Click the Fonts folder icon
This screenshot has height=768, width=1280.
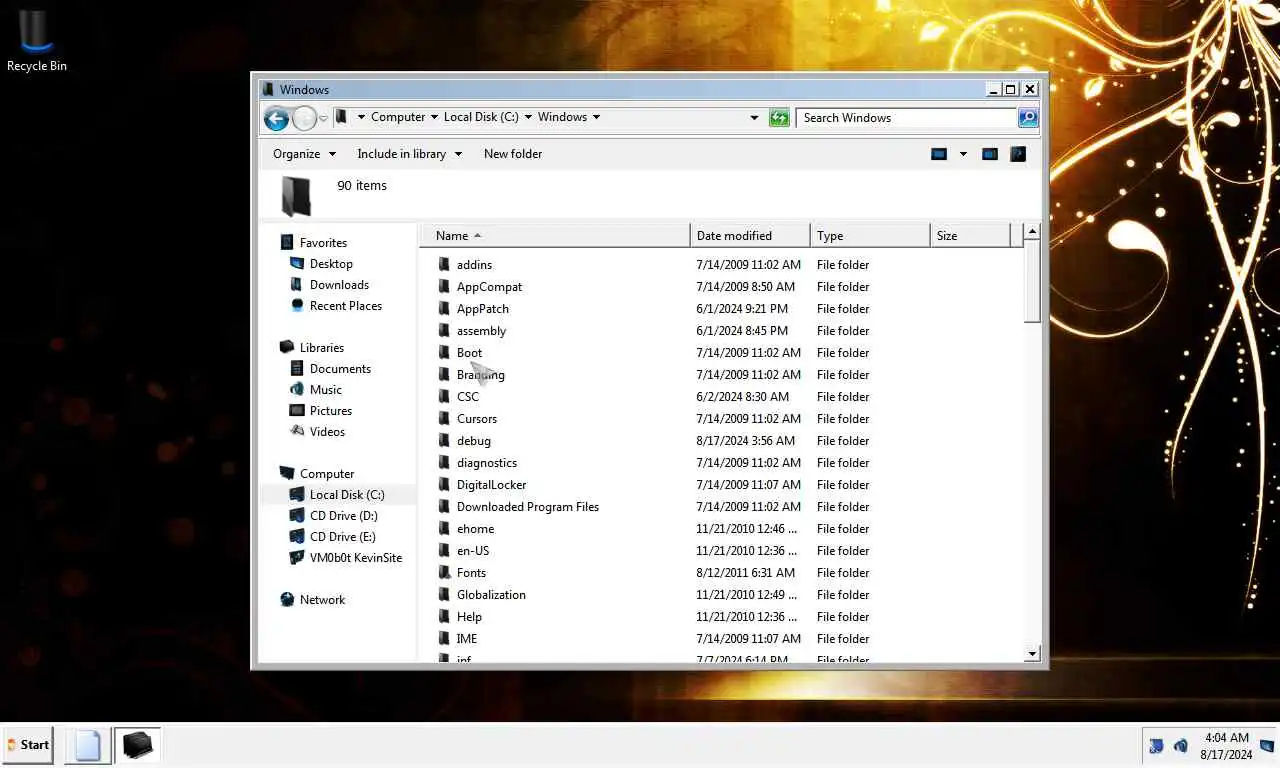[444, 573]
